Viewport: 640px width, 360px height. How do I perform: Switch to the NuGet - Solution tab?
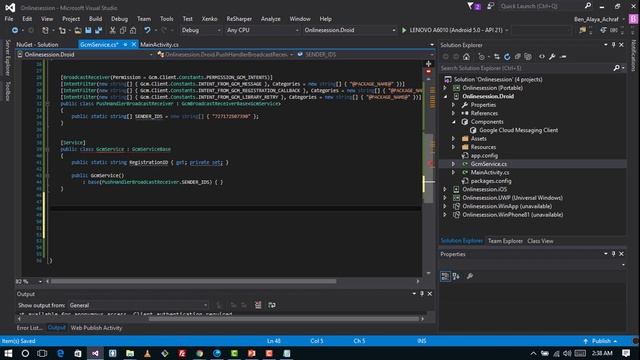point(37,44)
